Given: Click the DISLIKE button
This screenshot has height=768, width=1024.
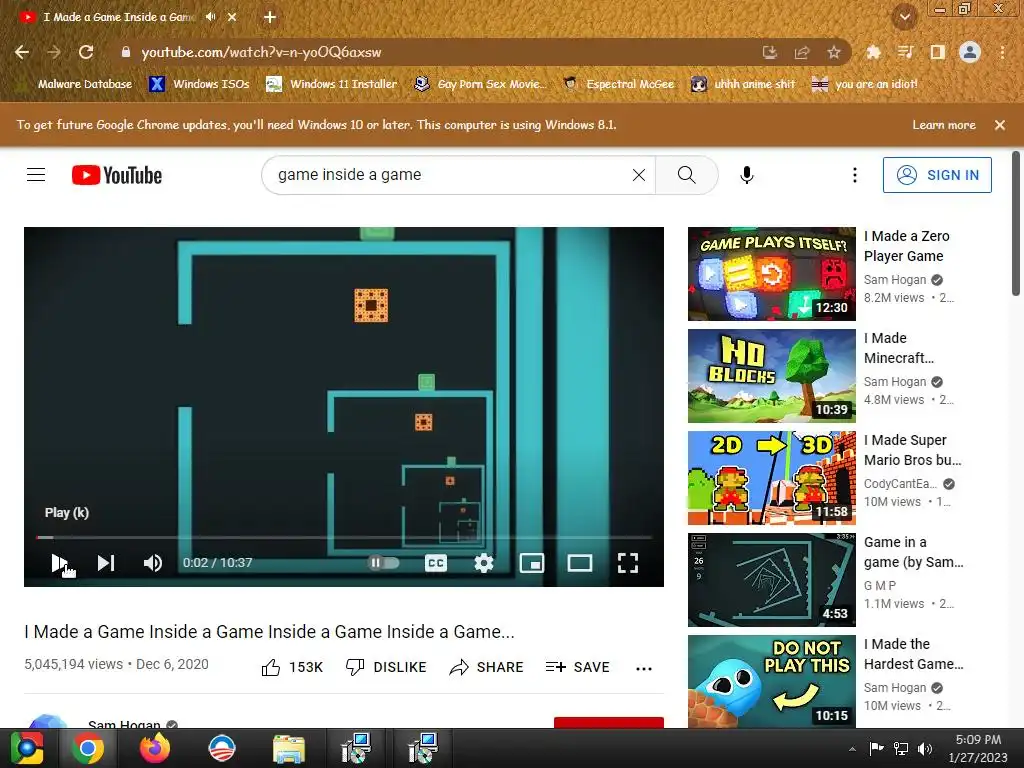Looking at the screenshot, I should (x=386, y=667).
